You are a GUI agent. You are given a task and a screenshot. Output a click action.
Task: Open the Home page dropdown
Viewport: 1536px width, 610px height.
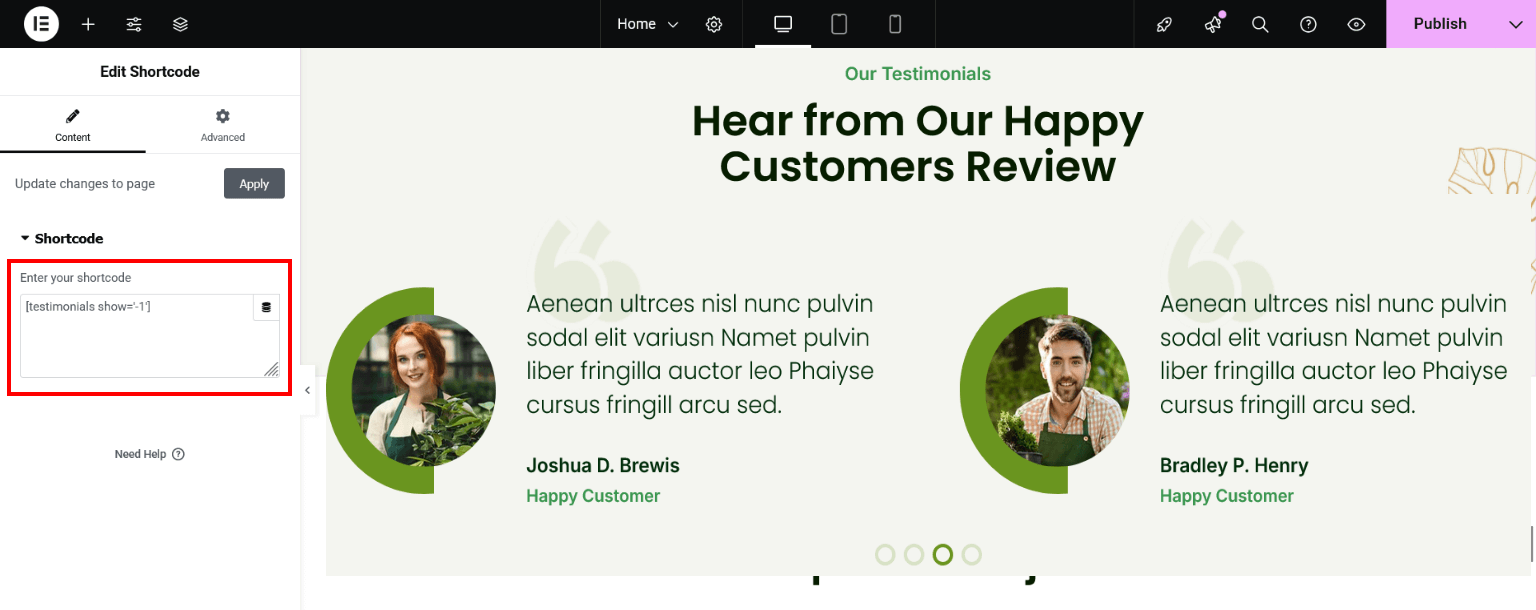pos(647,24)
